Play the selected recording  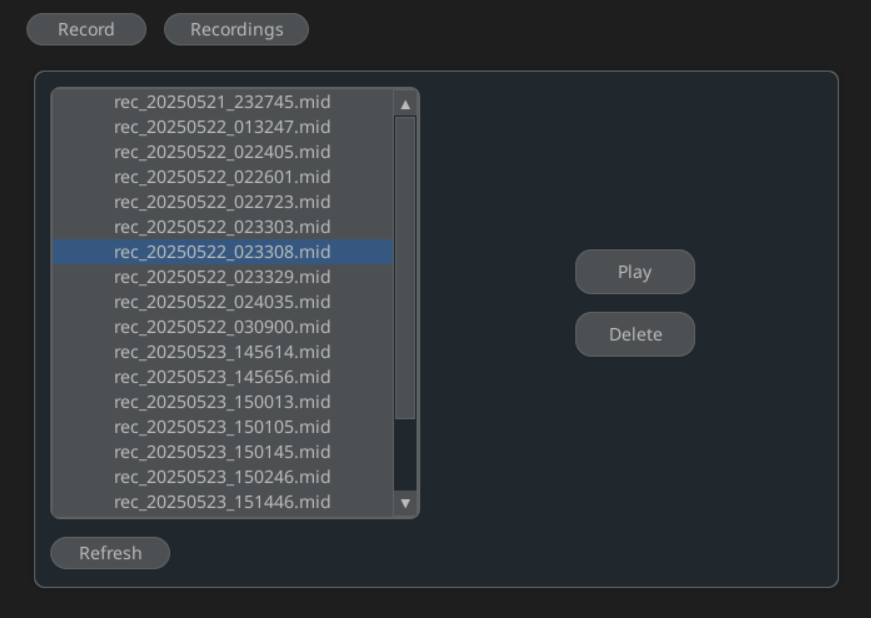(634, 272)
